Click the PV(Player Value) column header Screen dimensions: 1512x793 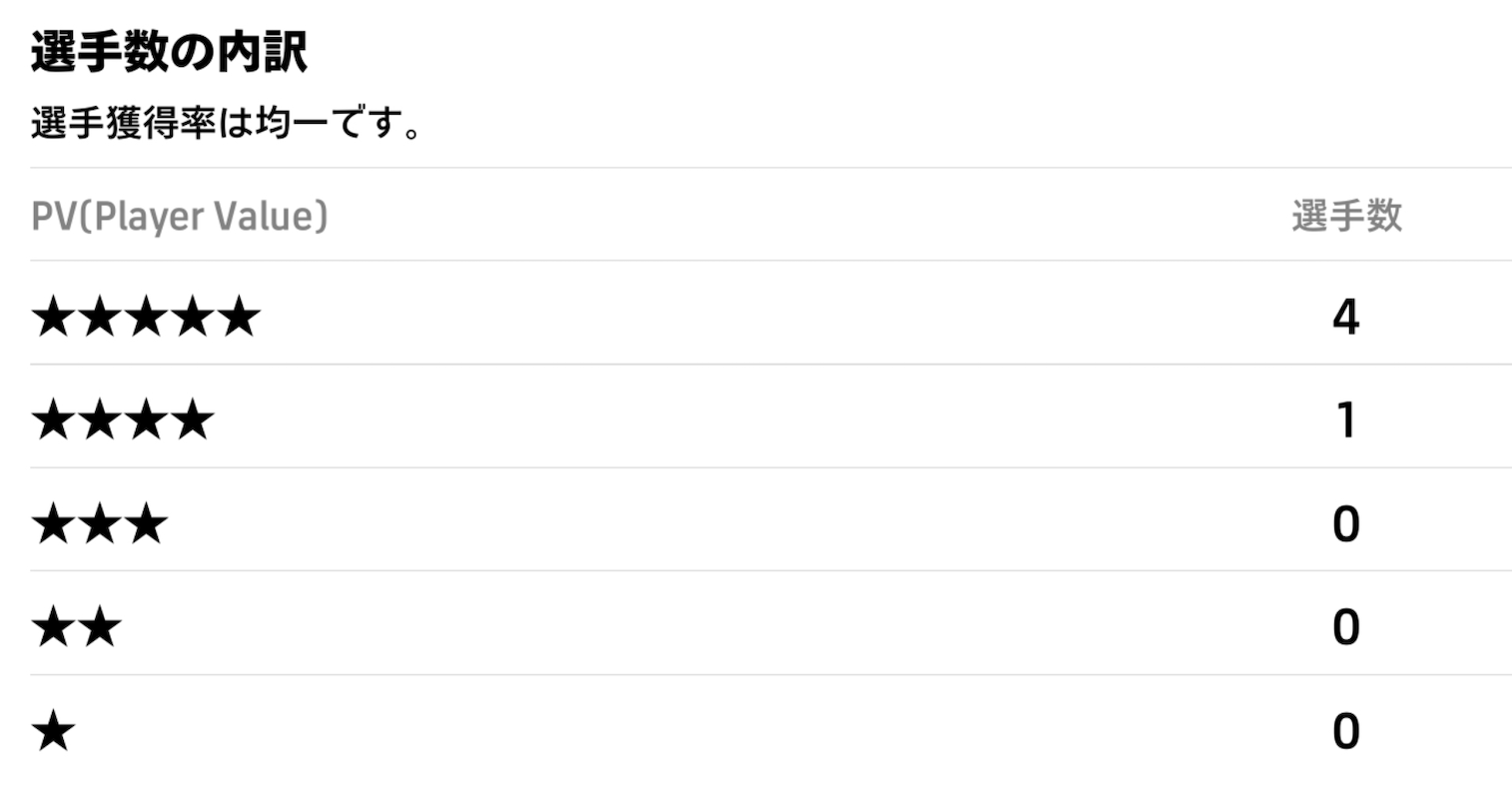[180, 216]
